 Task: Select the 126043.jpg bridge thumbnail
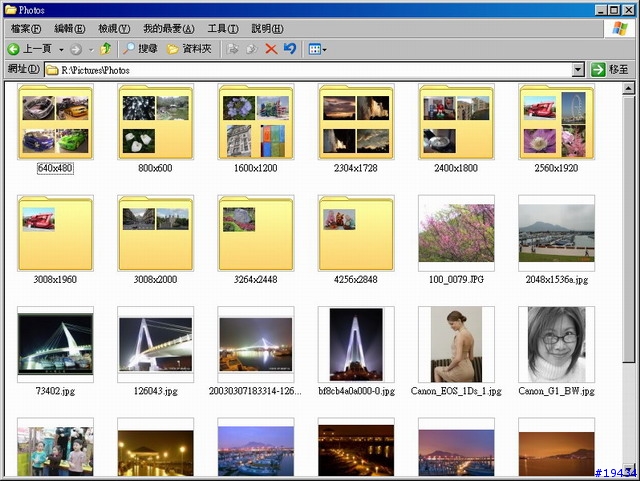pos(156,345)
